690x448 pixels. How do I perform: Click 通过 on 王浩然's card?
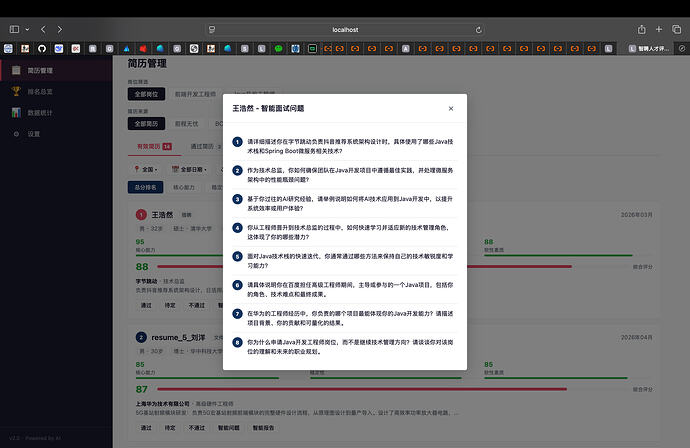146,305
